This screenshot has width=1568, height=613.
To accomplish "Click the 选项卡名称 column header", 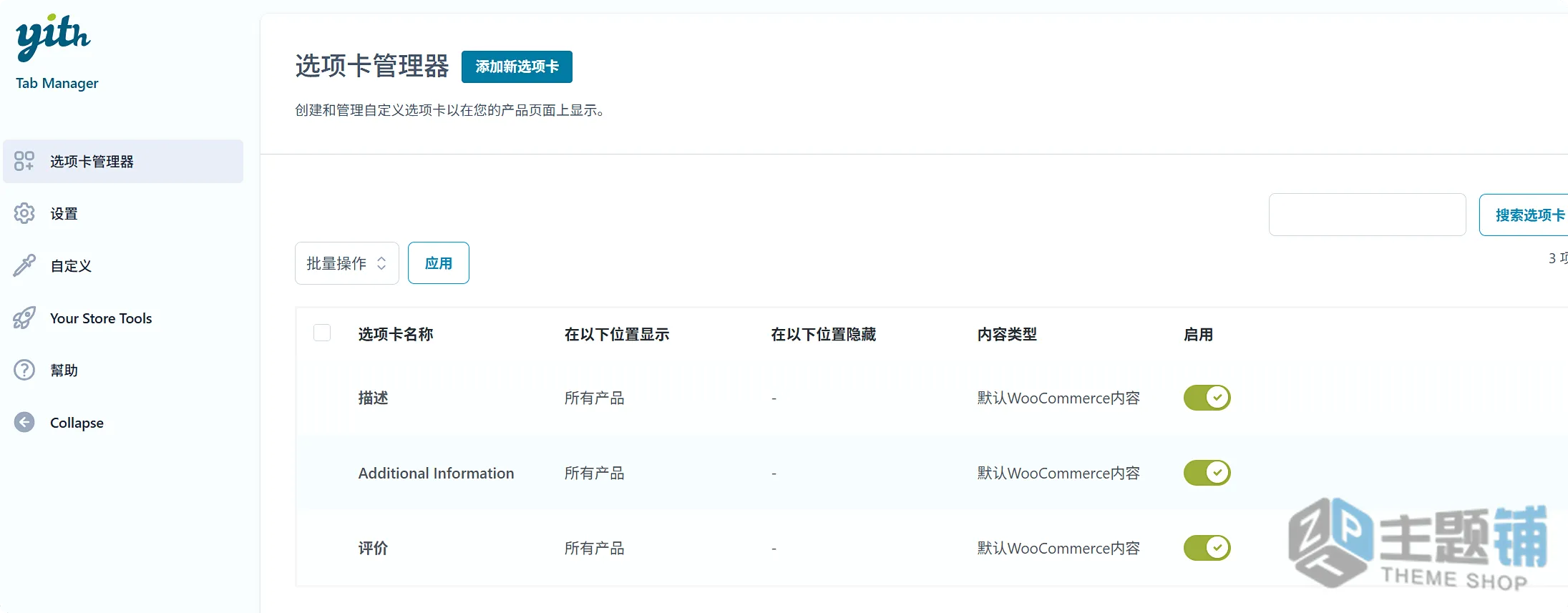I will click(x=396, y=334).
